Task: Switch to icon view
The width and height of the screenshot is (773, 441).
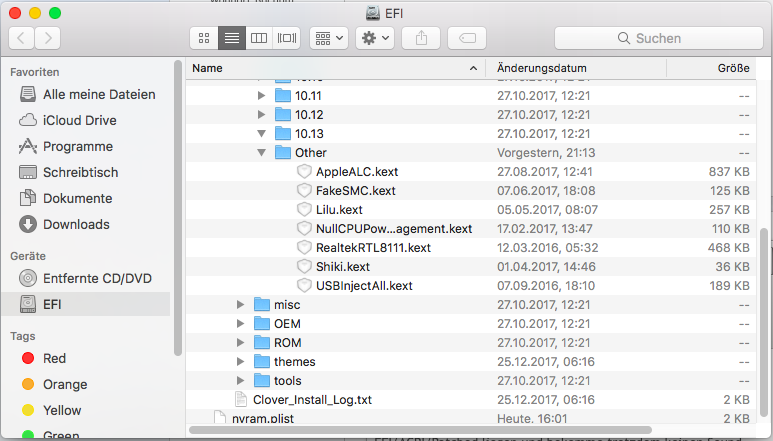Action: pyautogui.click(x=204, y=38)
